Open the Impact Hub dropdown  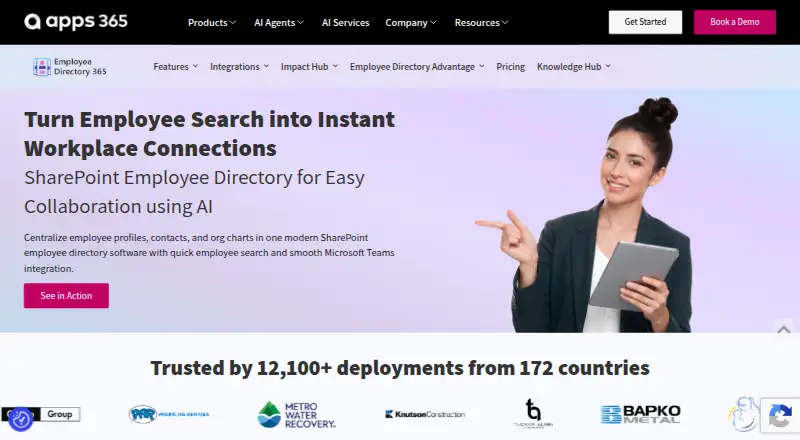pos(309,66)
